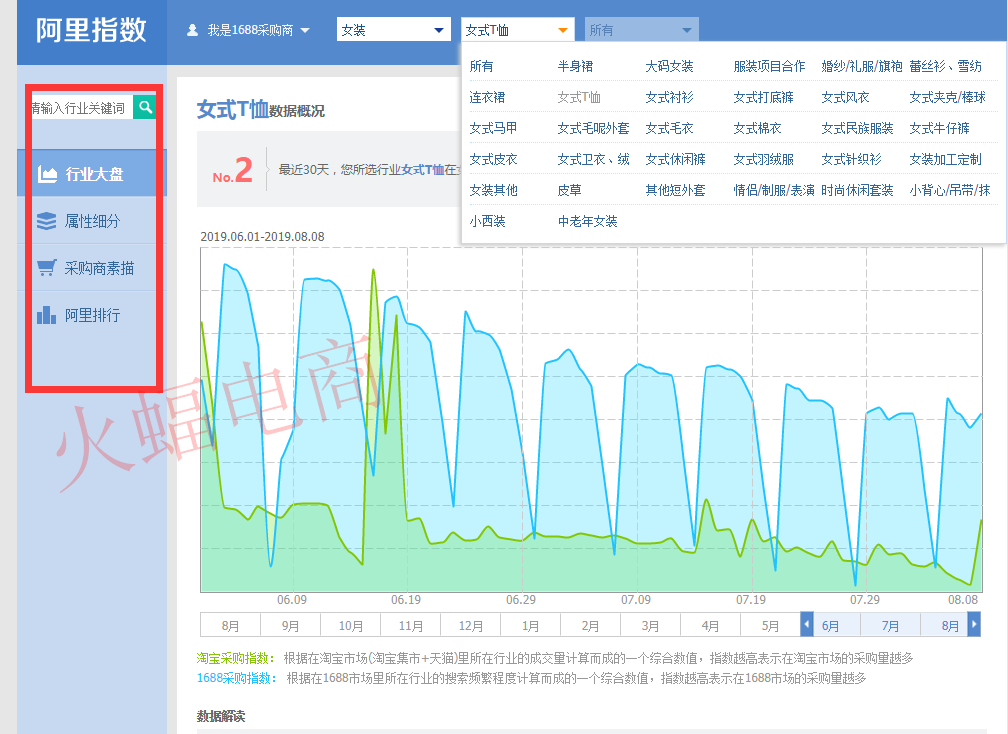This screenshot has width=1008, height=734.
Task: Click the industry keyword search field
Action: 80,107
